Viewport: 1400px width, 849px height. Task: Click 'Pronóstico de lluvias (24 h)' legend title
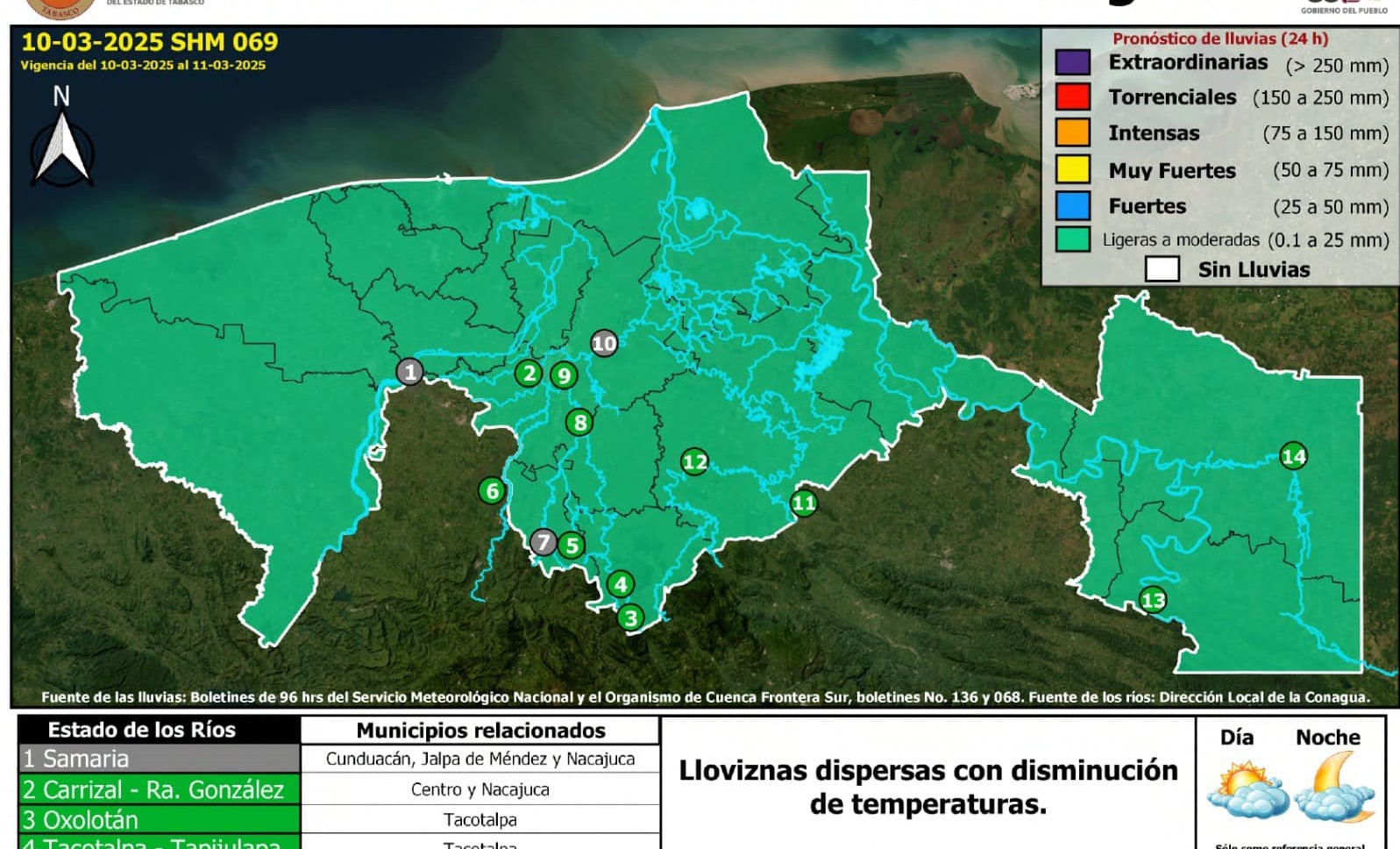[x=1220, y=39]
